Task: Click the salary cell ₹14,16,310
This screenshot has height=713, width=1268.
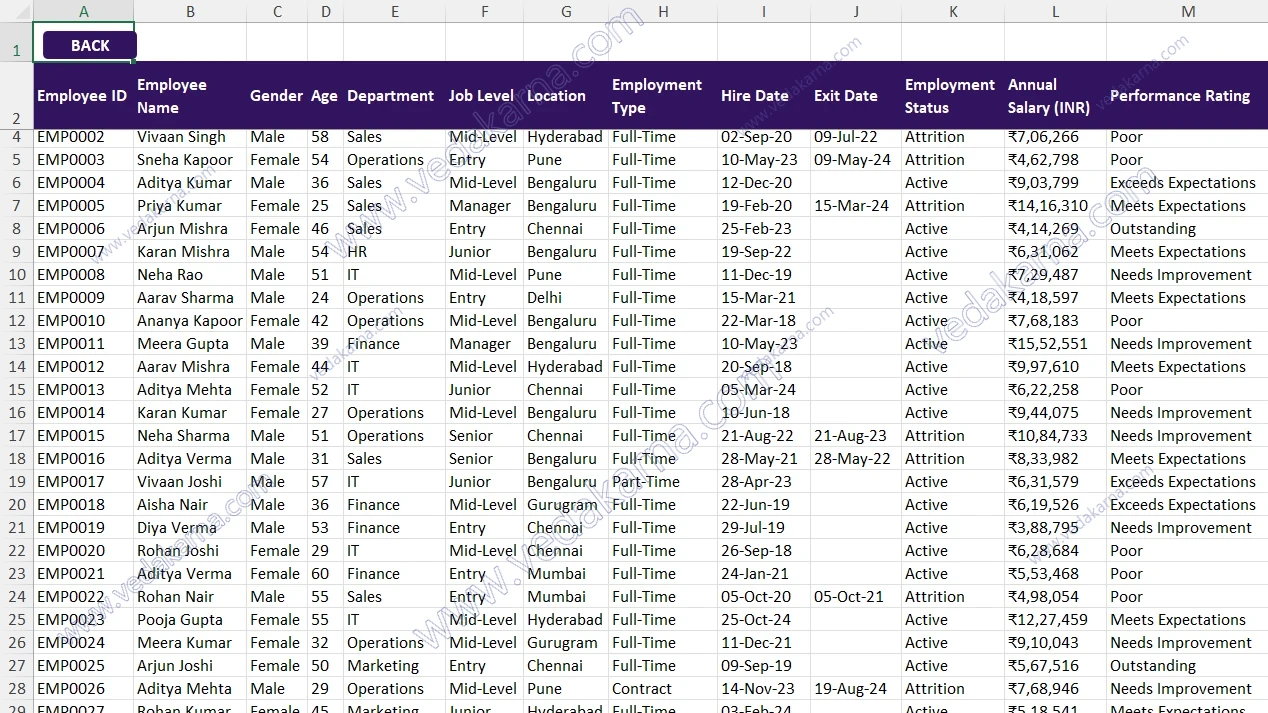Action: point(1056,206)
